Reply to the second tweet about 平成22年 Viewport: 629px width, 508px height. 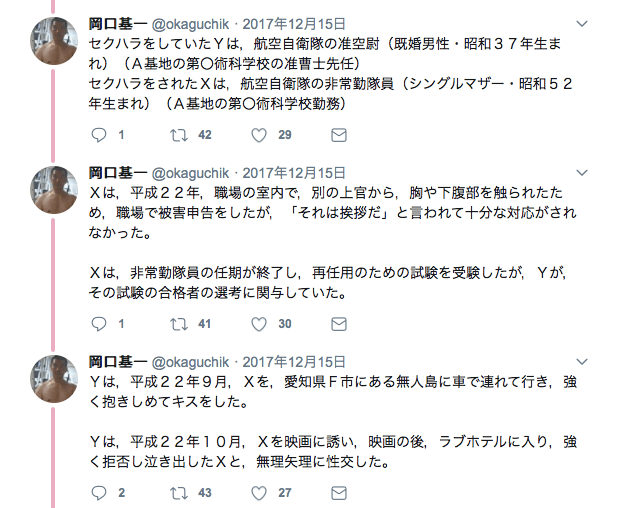98,324
